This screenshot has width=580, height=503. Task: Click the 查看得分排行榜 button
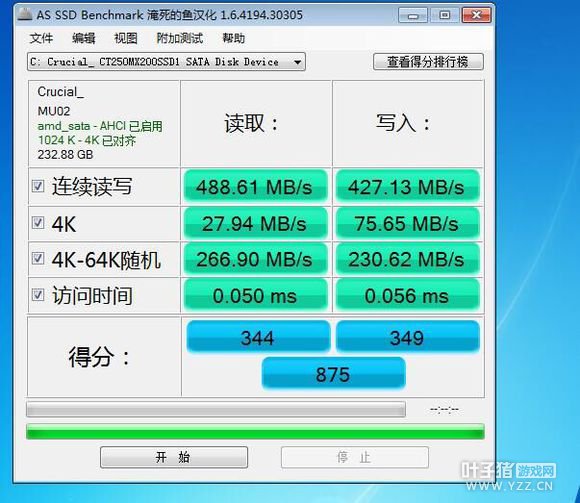click(x=428, y=61)
